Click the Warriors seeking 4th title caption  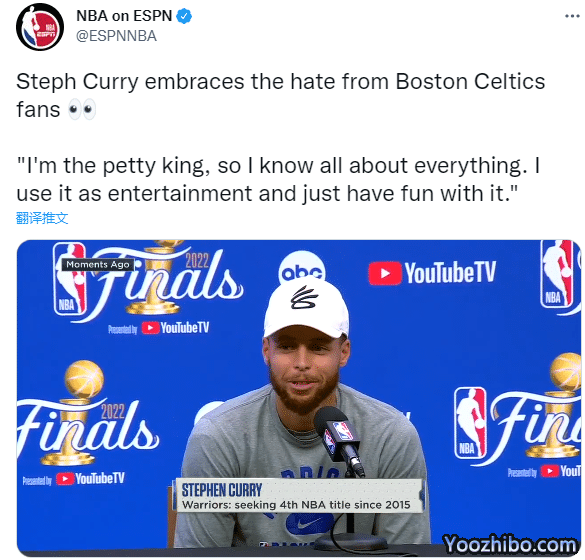pyautogui.click(x=296, y=505)
